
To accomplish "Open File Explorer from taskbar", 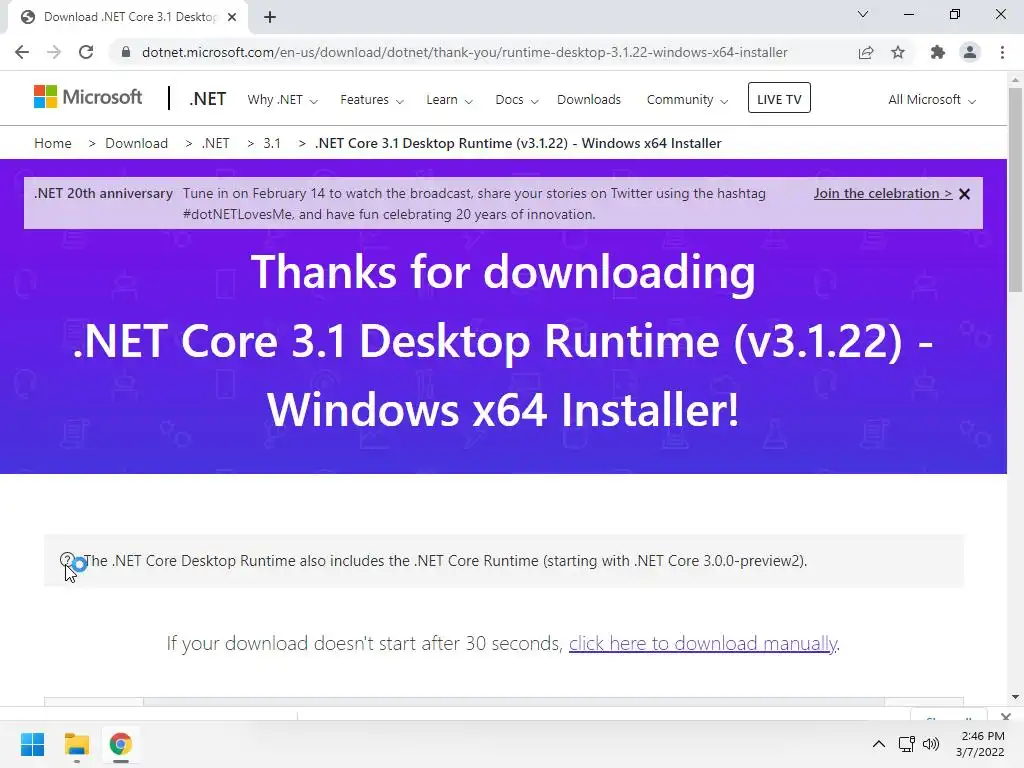I will [x=76, y=744].
